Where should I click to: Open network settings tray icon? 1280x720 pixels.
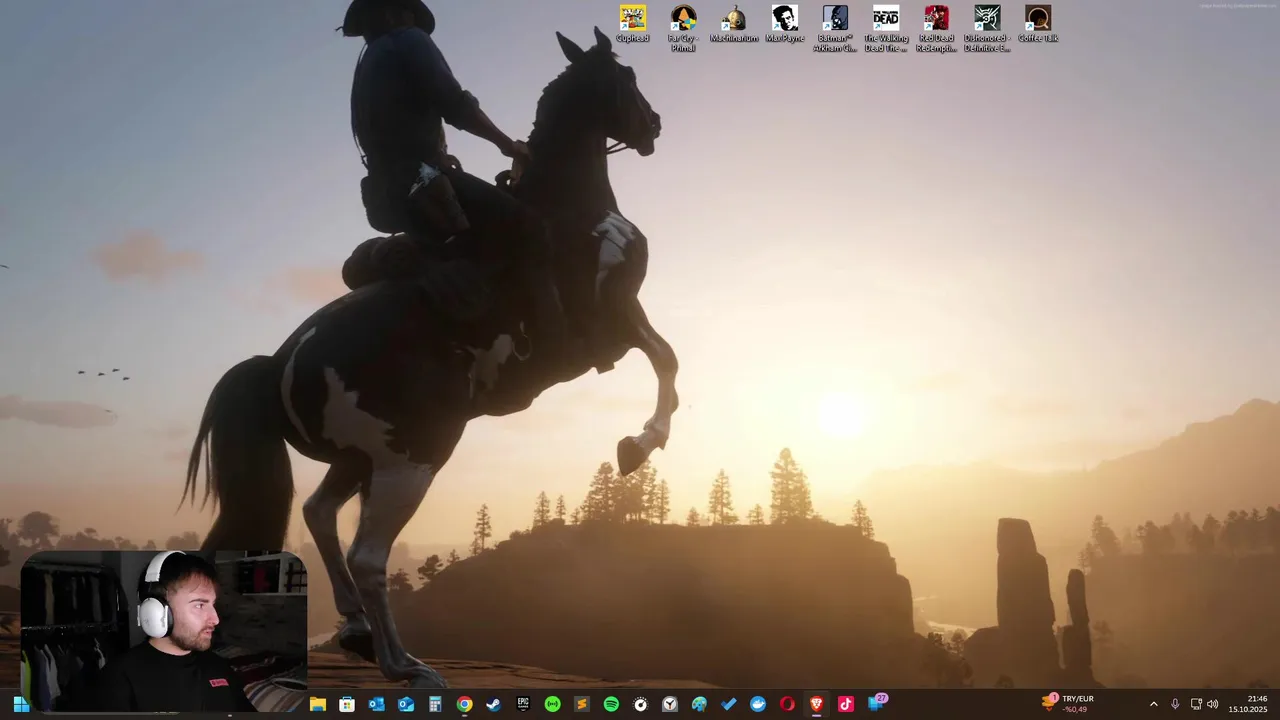1196,704
